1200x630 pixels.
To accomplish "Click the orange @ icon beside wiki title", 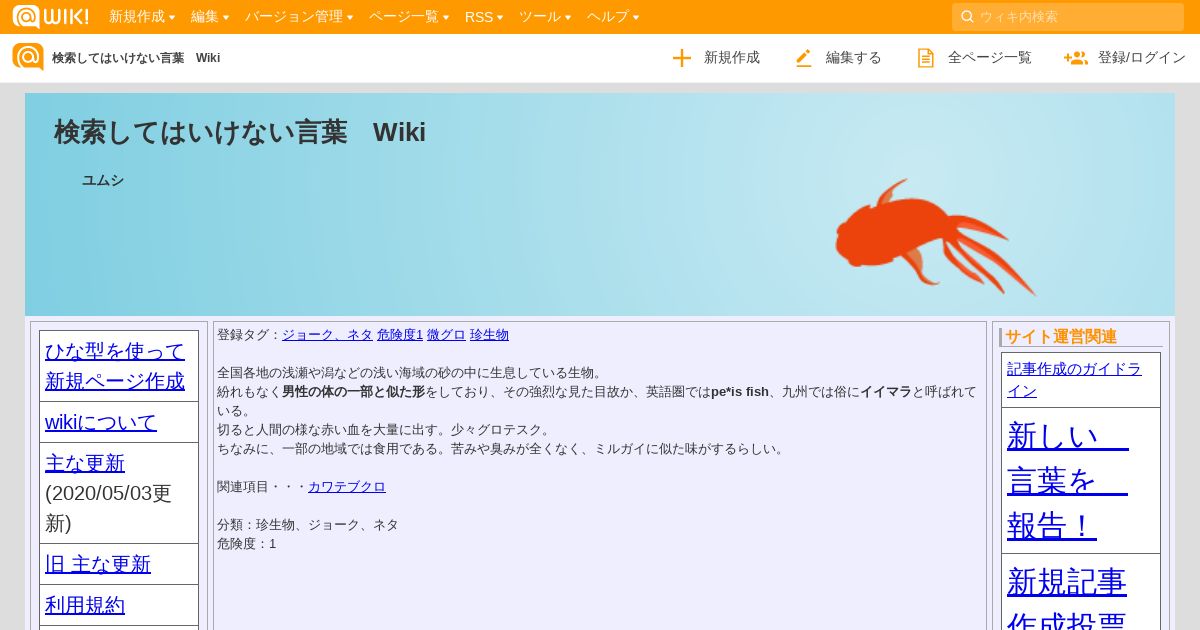I will click(x=28, y=57).
